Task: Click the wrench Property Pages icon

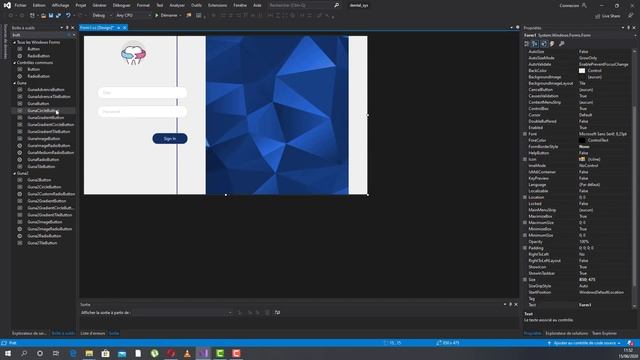Action: click(x=562, y=44)
